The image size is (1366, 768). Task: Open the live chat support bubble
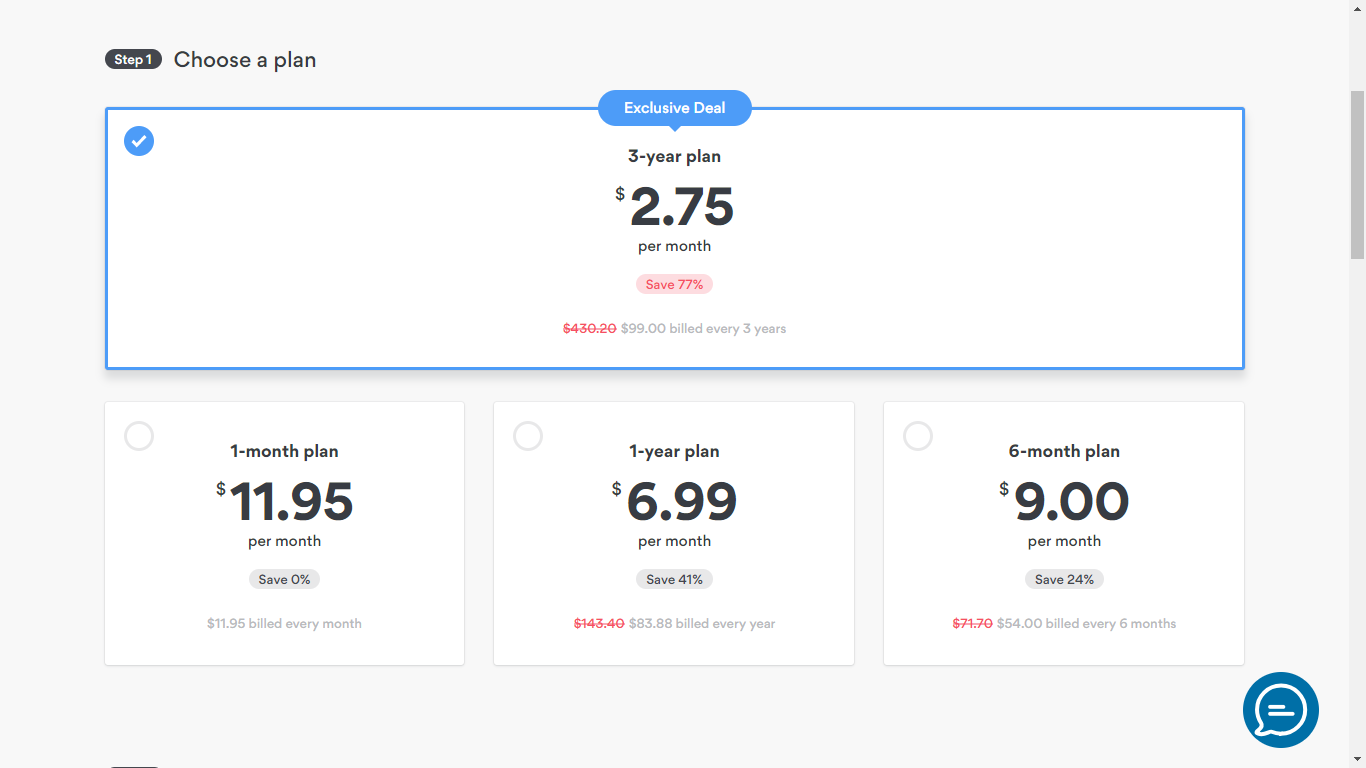pos(1280,710)
